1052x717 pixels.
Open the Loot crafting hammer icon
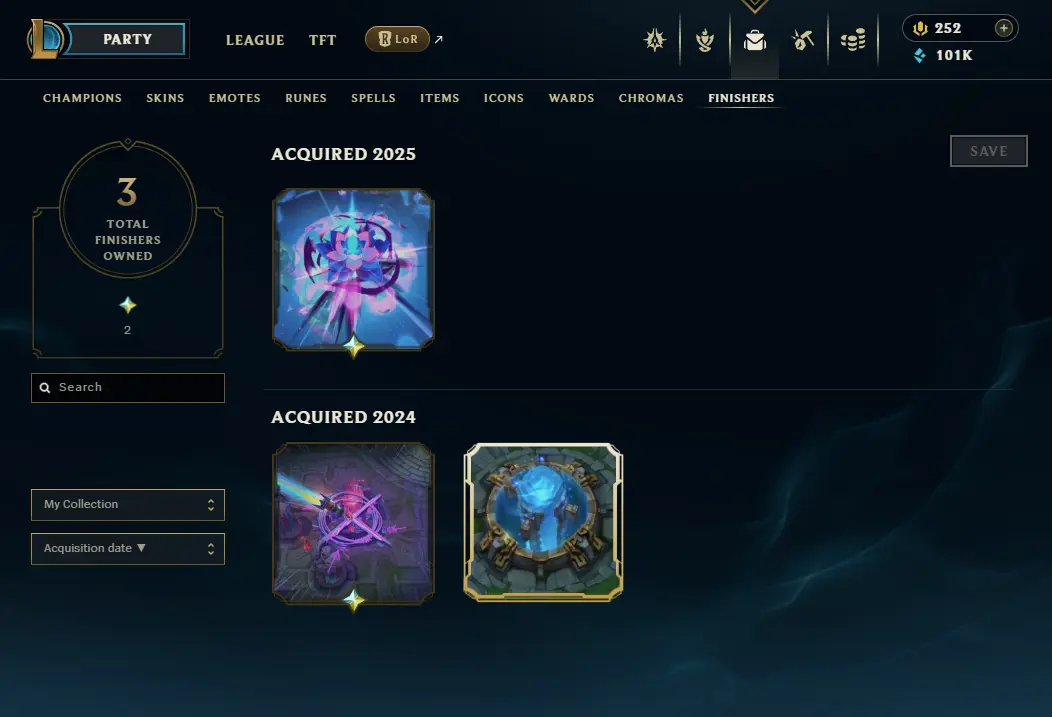(x=802, y=40)
